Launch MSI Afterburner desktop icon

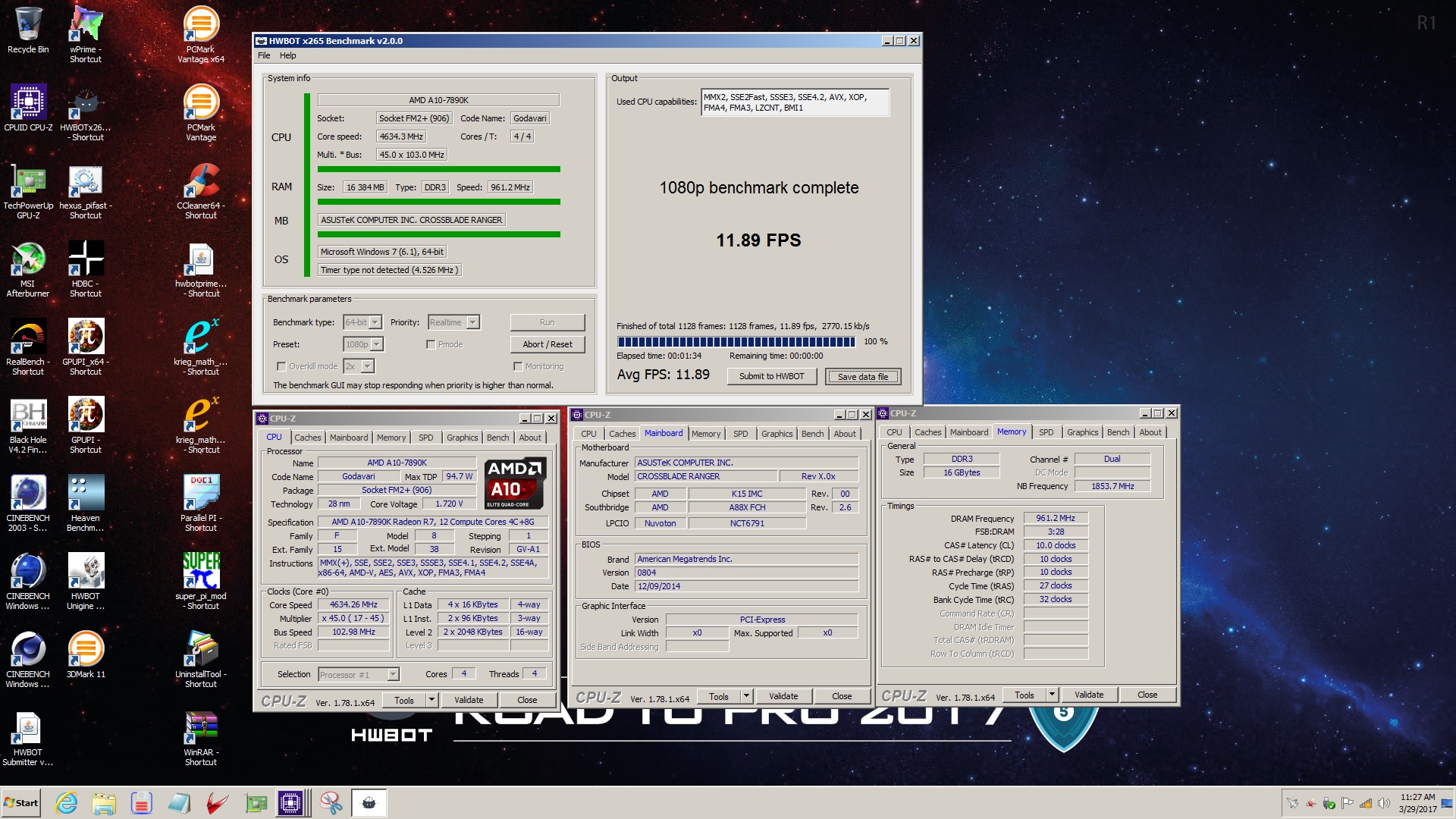[28, 269]
